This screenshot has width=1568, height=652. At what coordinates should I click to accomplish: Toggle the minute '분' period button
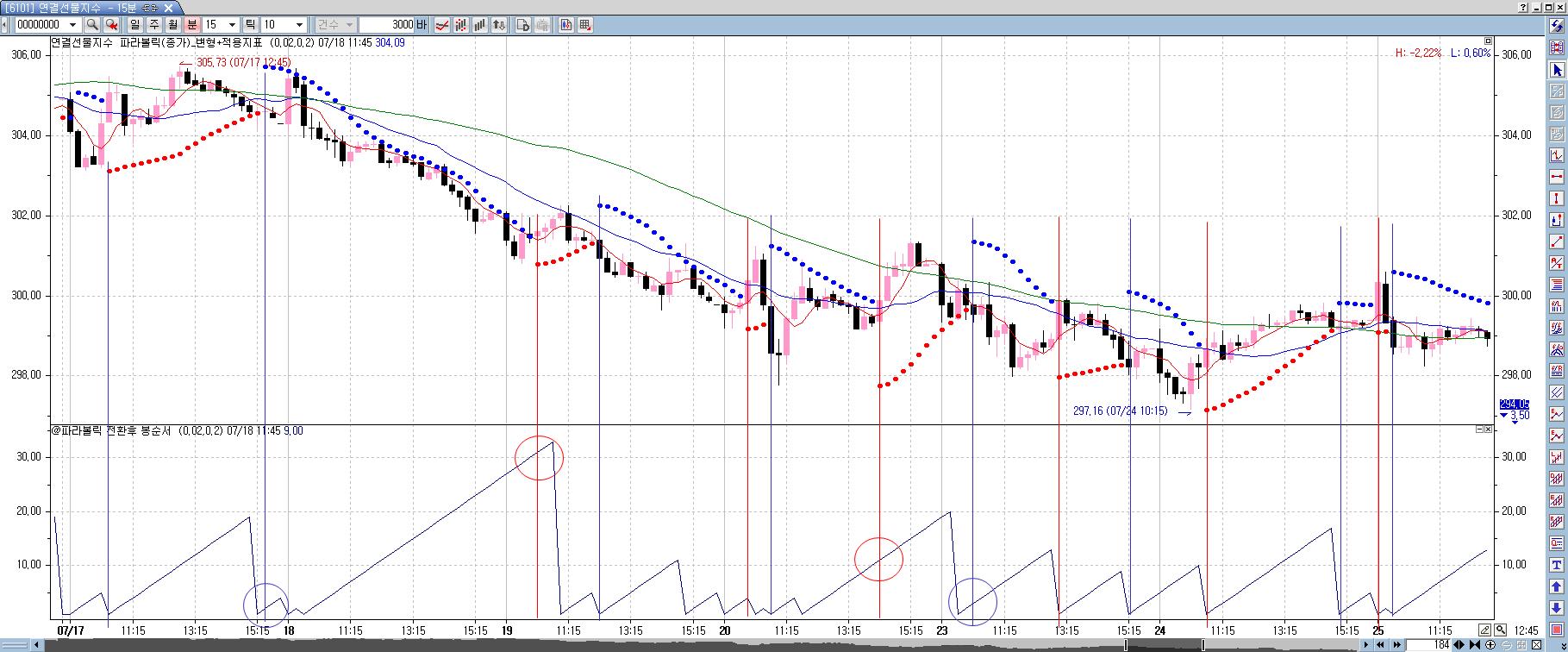coord(191,25)
